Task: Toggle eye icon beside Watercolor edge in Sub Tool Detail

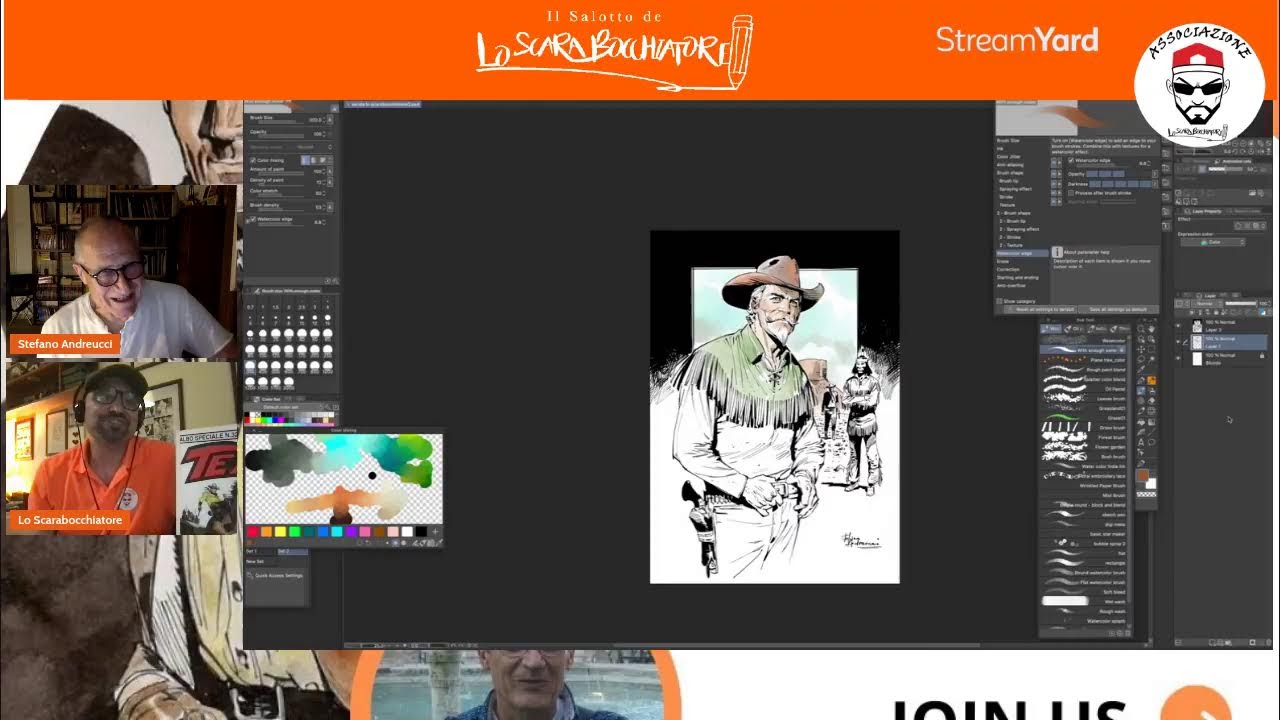Action: pyautogui.click(x=1054, y=162)
